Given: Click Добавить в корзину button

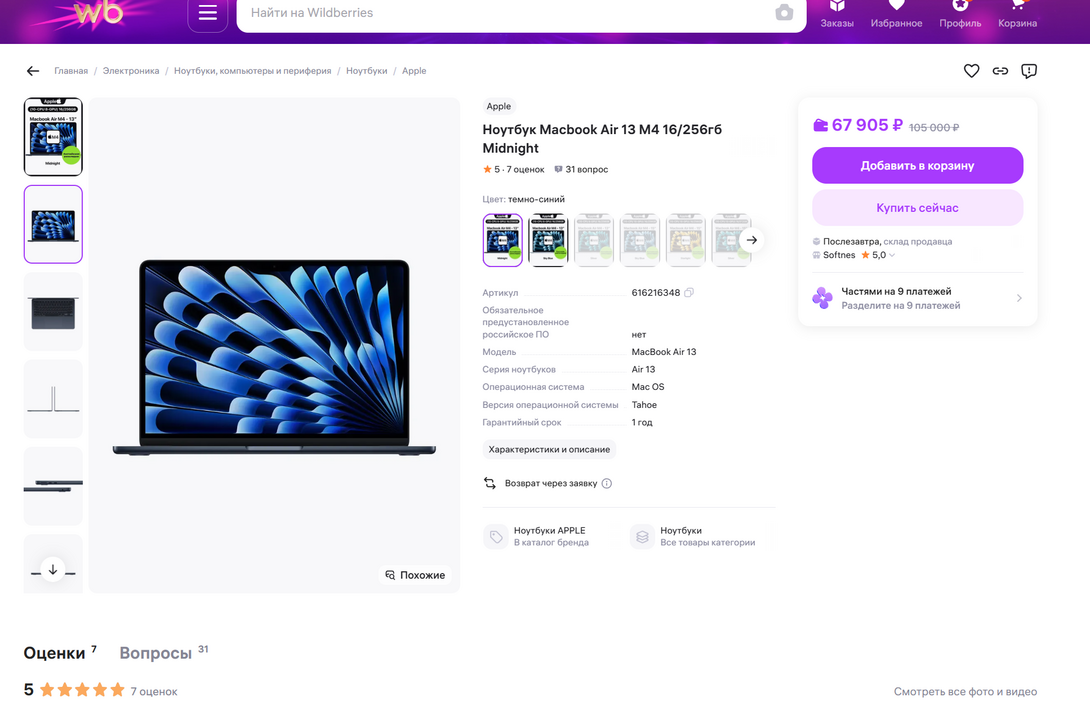Looking at the screenshot, I should 917,166.
